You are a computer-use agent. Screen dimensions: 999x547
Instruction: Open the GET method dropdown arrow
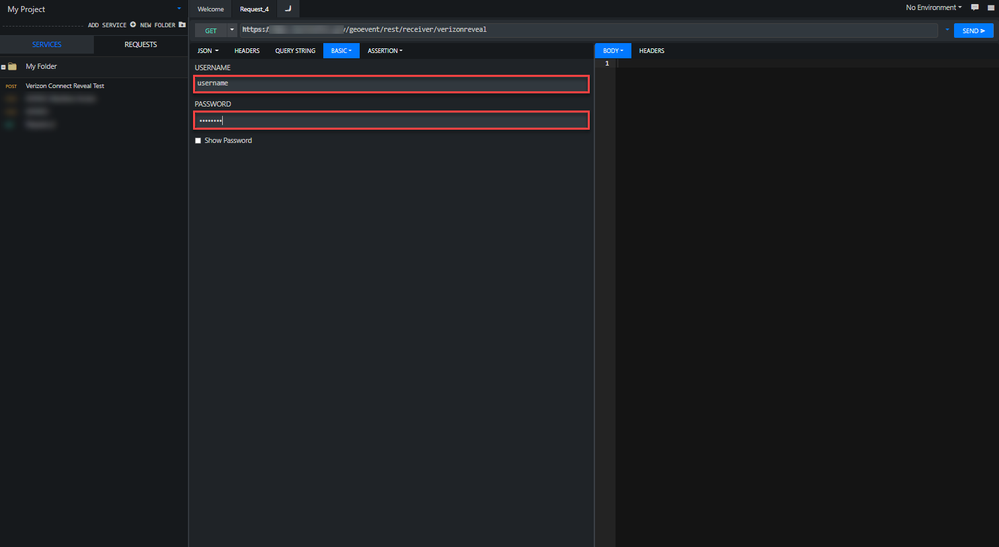point(232,30)
